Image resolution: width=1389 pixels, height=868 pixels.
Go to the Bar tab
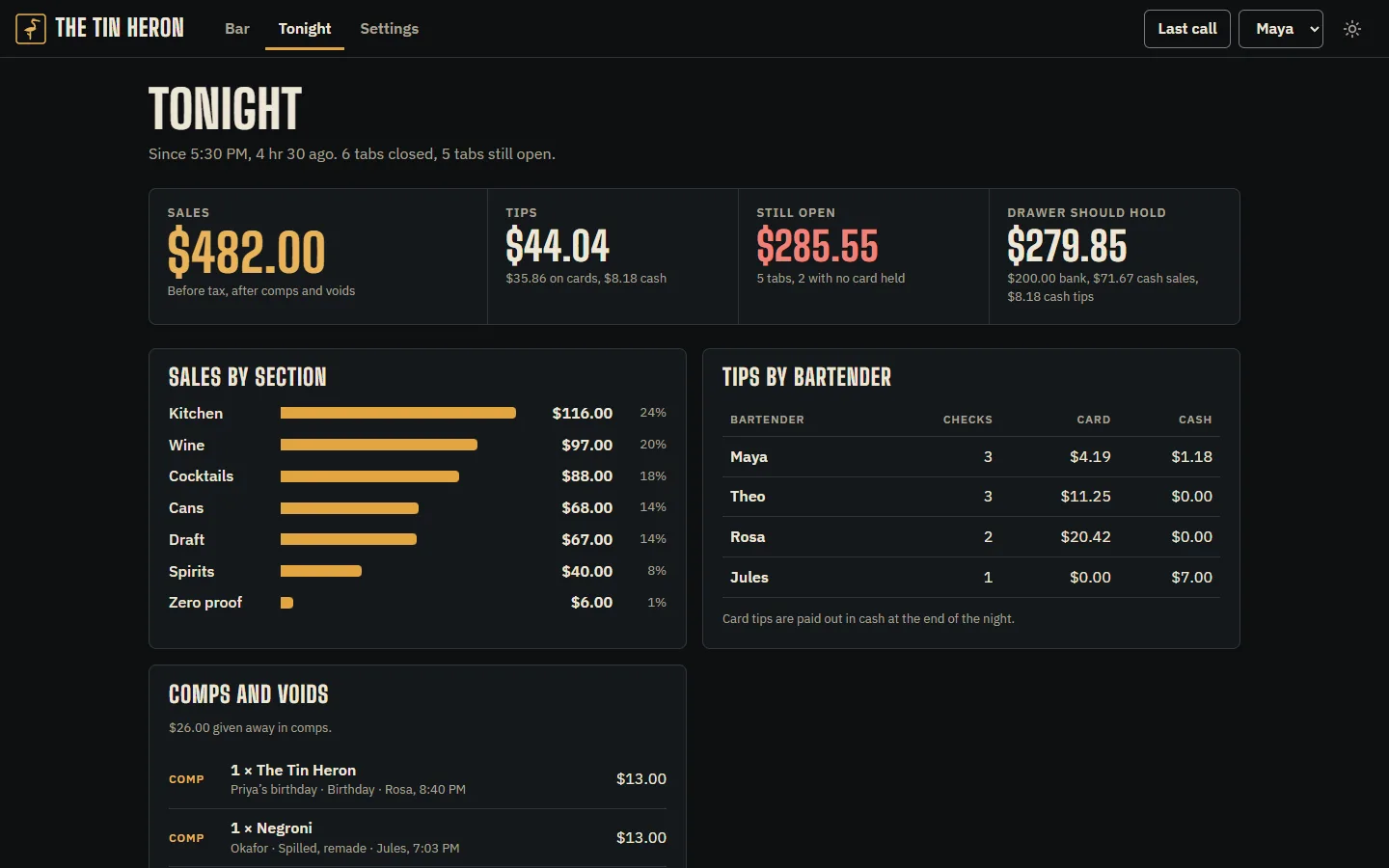point(237,29)
